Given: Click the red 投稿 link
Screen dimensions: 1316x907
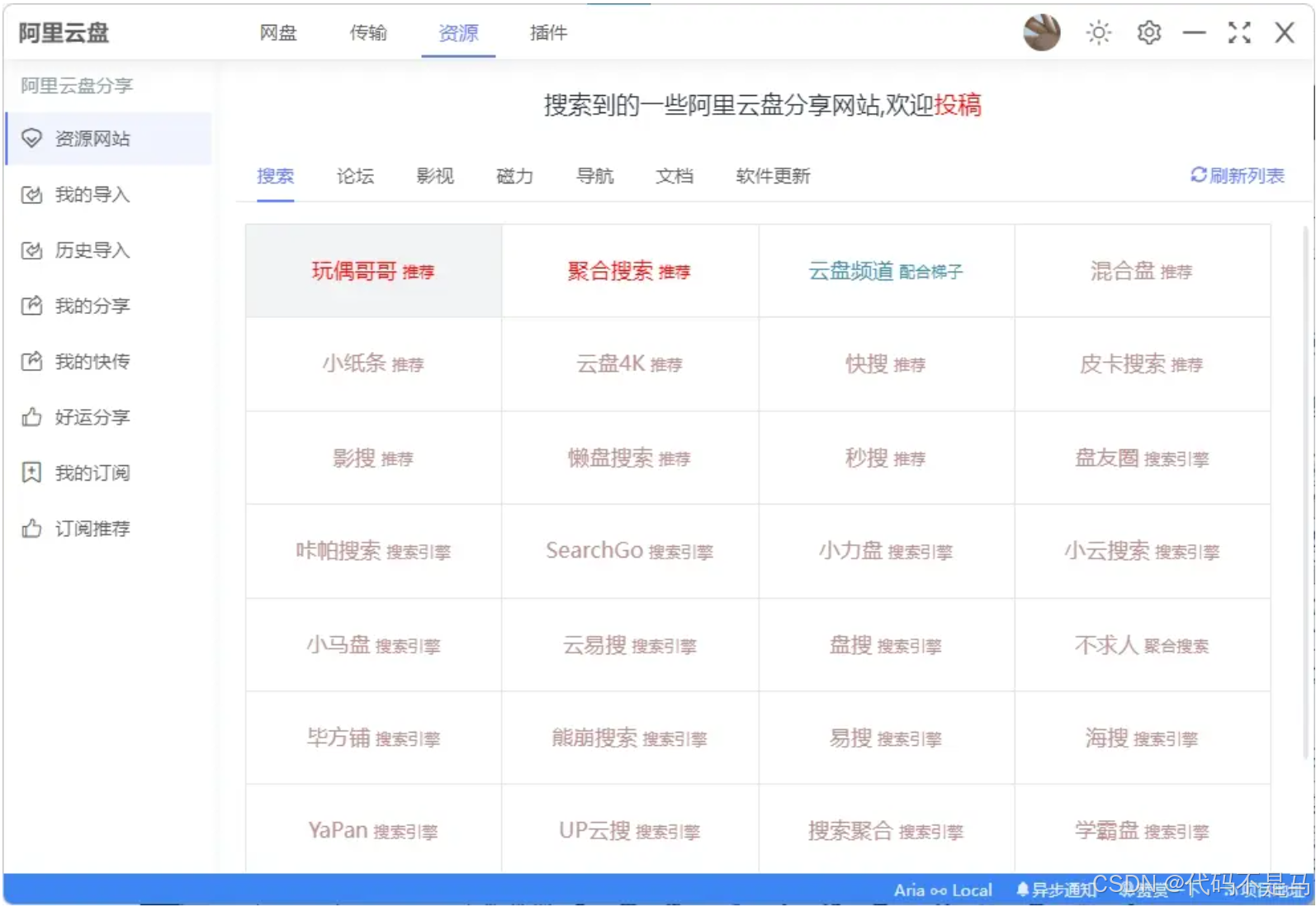Looking at the screenshot, I should click(958, 105).
